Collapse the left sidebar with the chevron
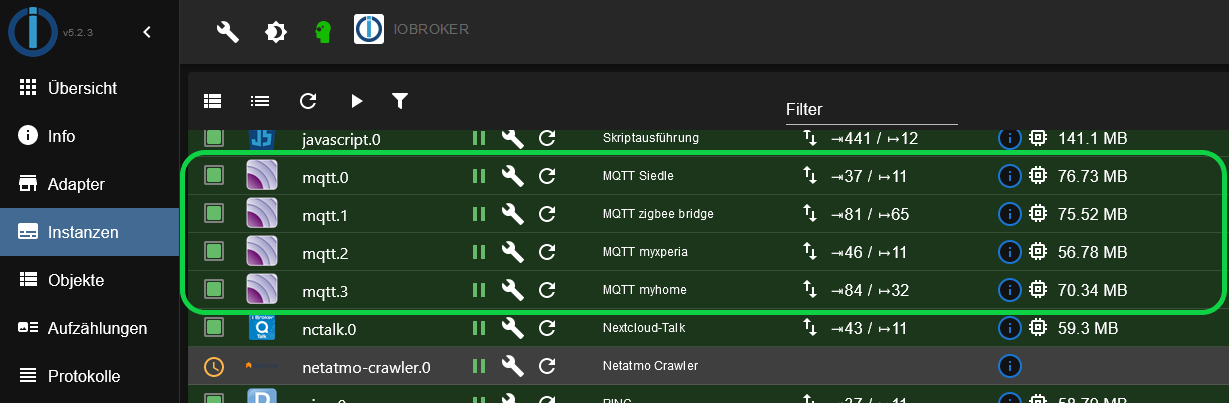The image size is (1229, 403). point(147,32)
